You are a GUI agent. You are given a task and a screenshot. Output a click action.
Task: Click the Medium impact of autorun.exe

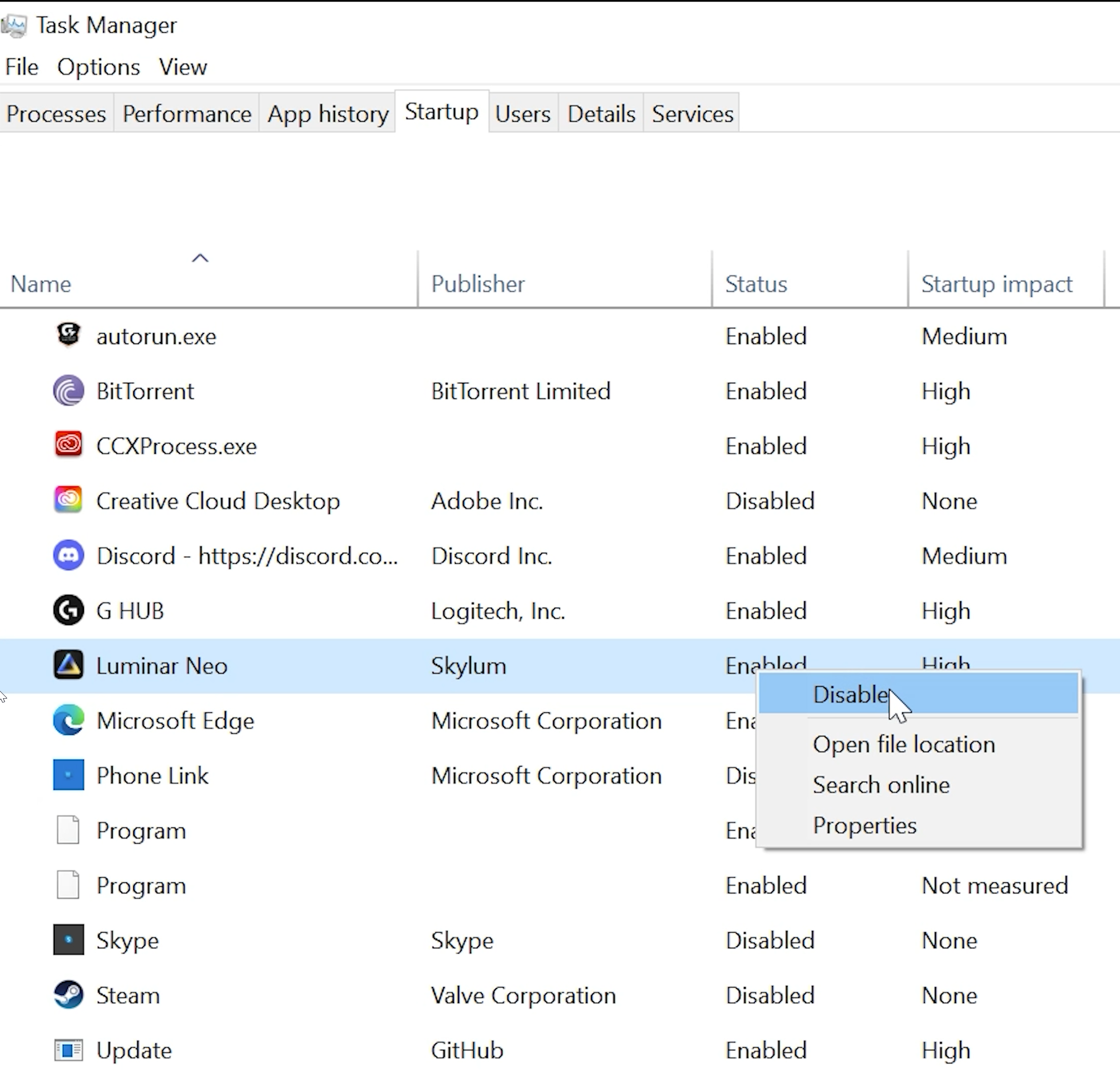(964, 336)
